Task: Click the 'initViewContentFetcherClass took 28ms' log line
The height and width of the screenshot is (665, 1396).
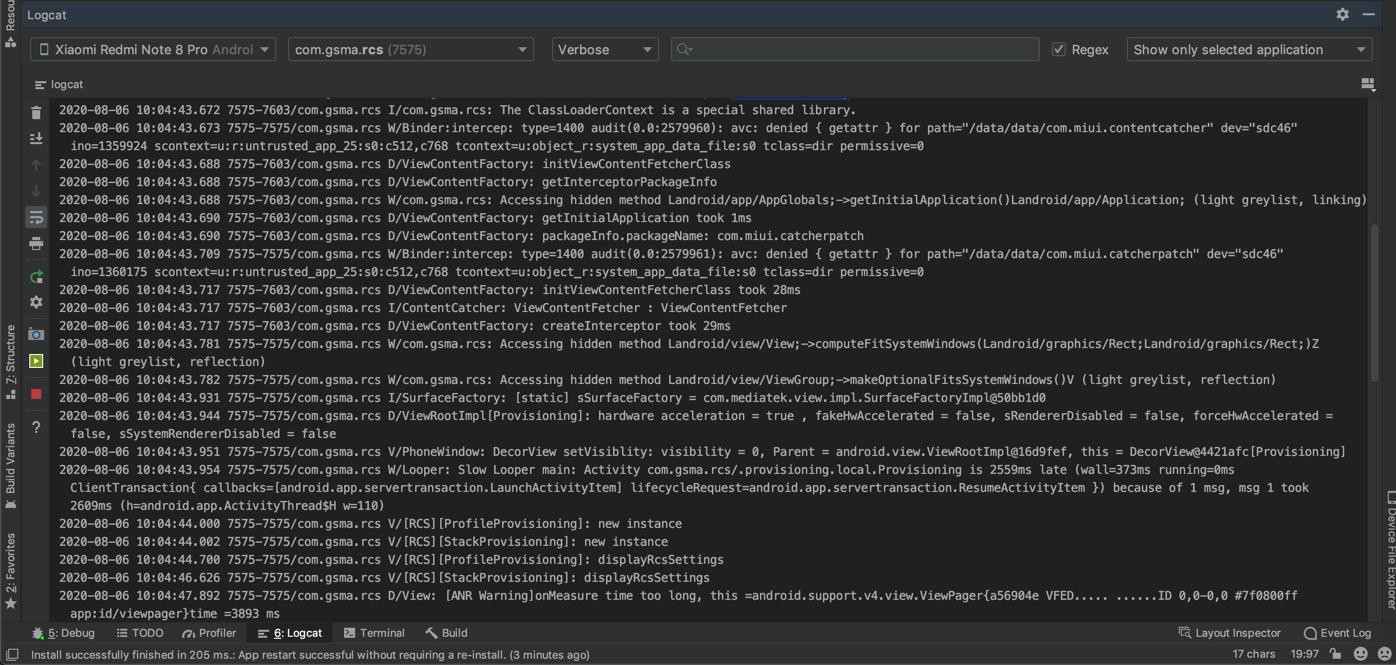Action: tap(430, 290)
